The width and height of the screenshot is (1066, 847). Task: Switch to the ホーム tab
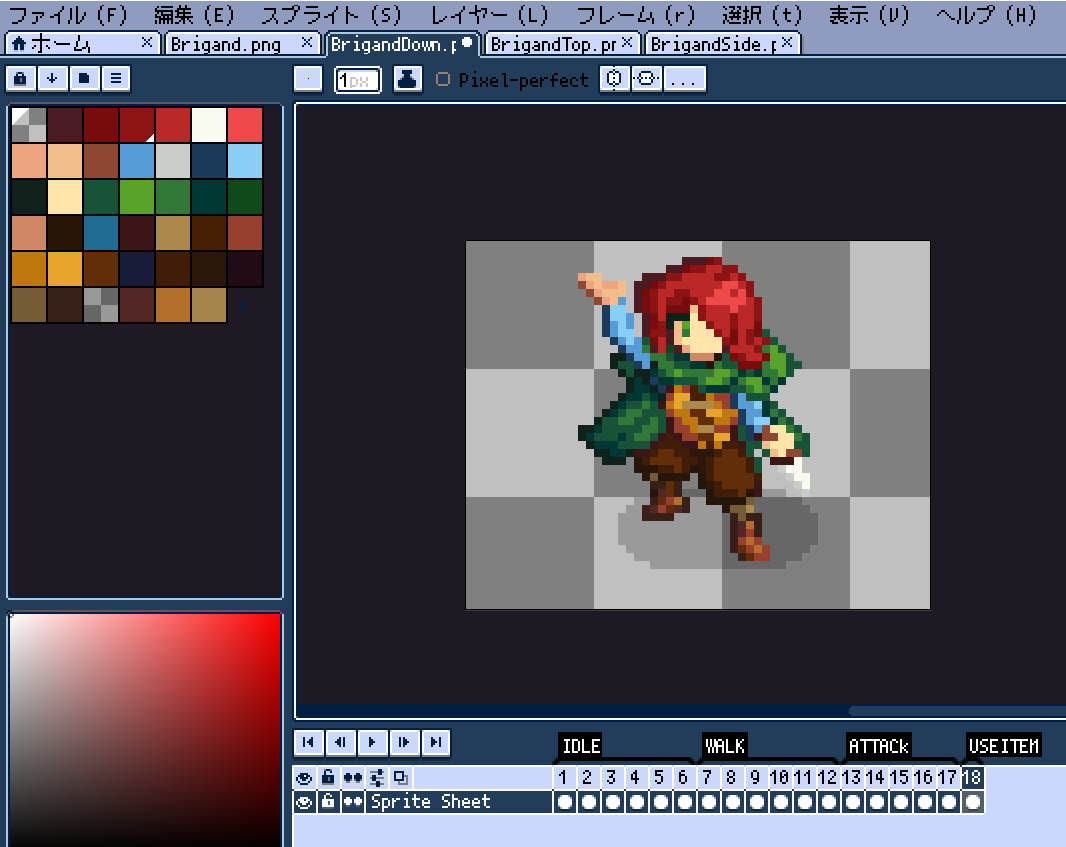pos(82,44)
